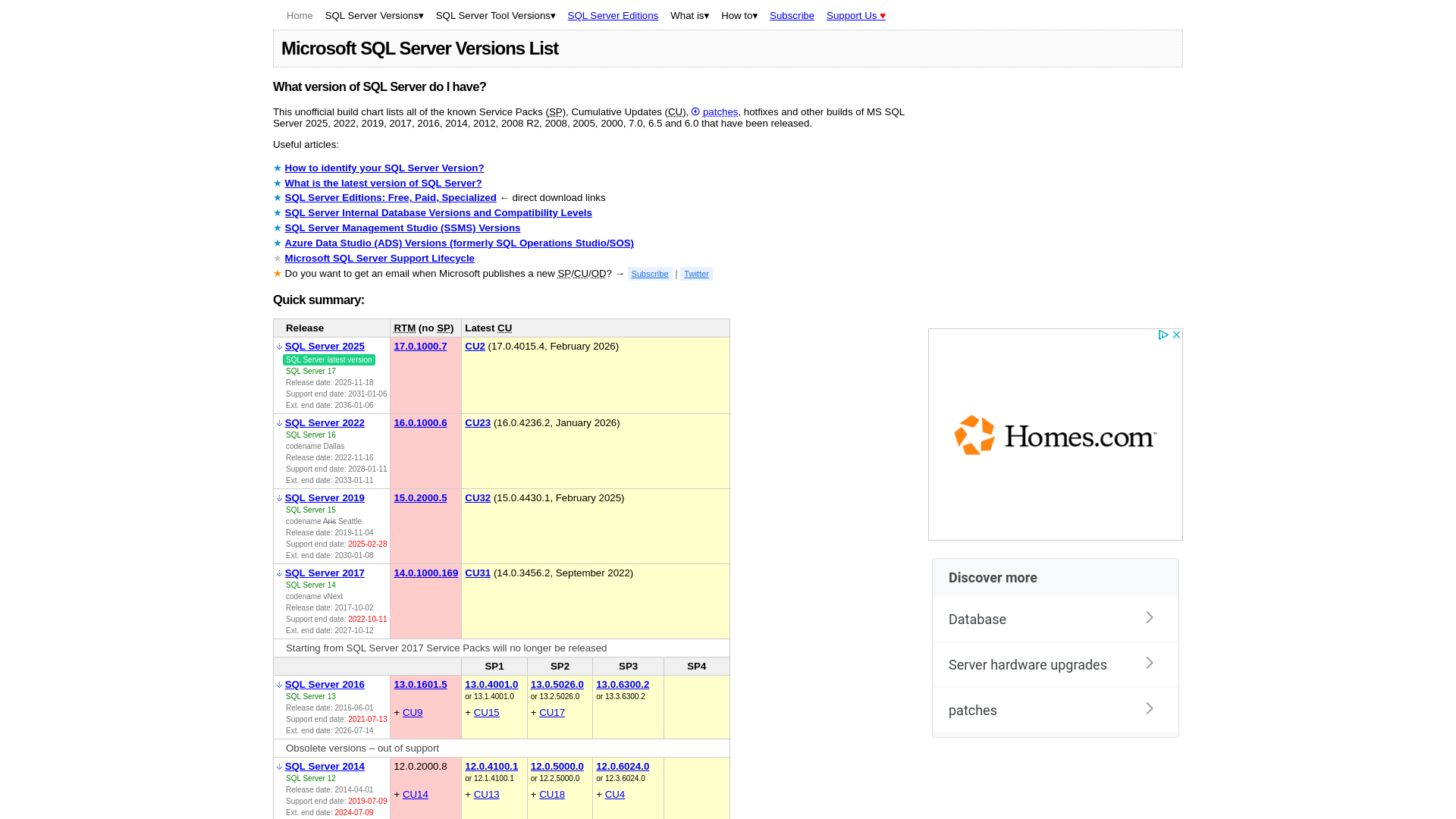1456x819 pixels.
Task: Open SQL Server 2016 SP1 build 13.0.4001.0
Action: coord(491,685)
